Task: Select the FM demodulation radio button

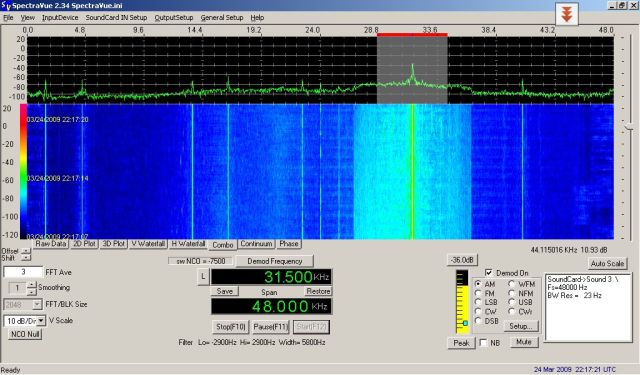Action: (478, 293)
